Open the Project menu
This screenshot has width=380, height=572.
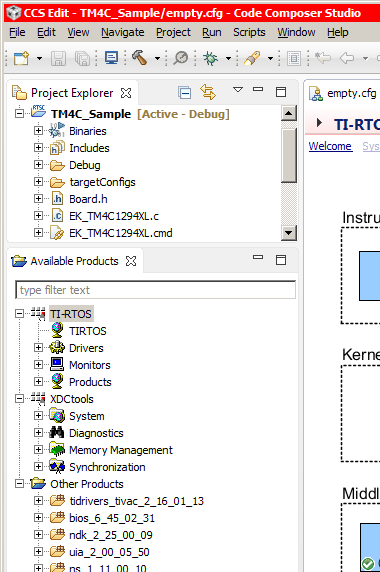[173, 32]
